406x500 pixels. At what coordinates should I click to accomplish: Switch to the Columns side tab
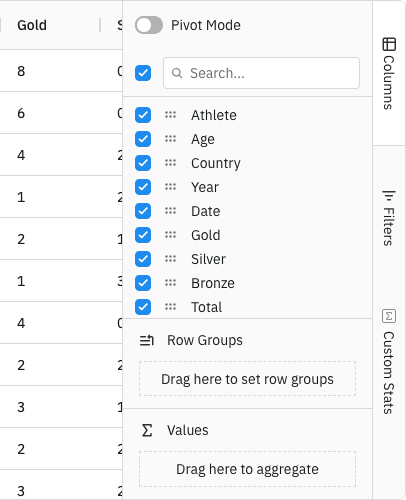(389, 73)
